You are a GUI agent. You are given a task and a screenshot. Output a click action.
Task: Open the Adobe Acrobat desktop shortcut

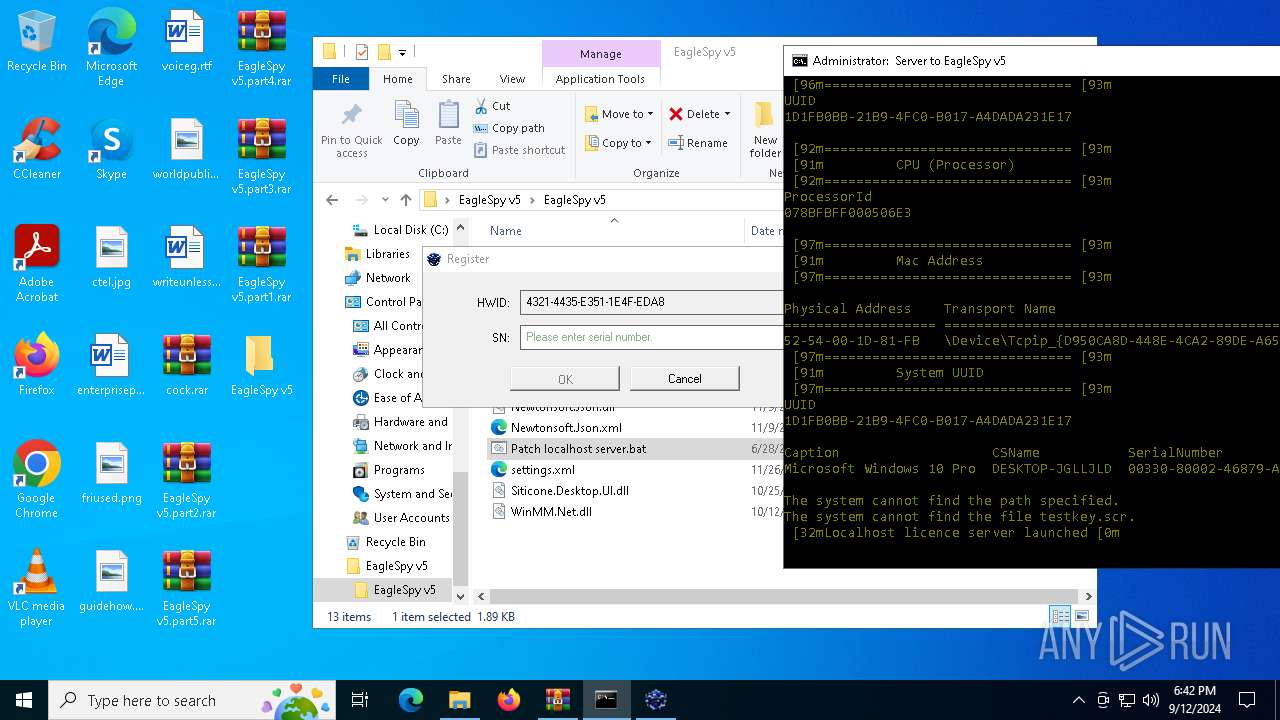[36, 264]
